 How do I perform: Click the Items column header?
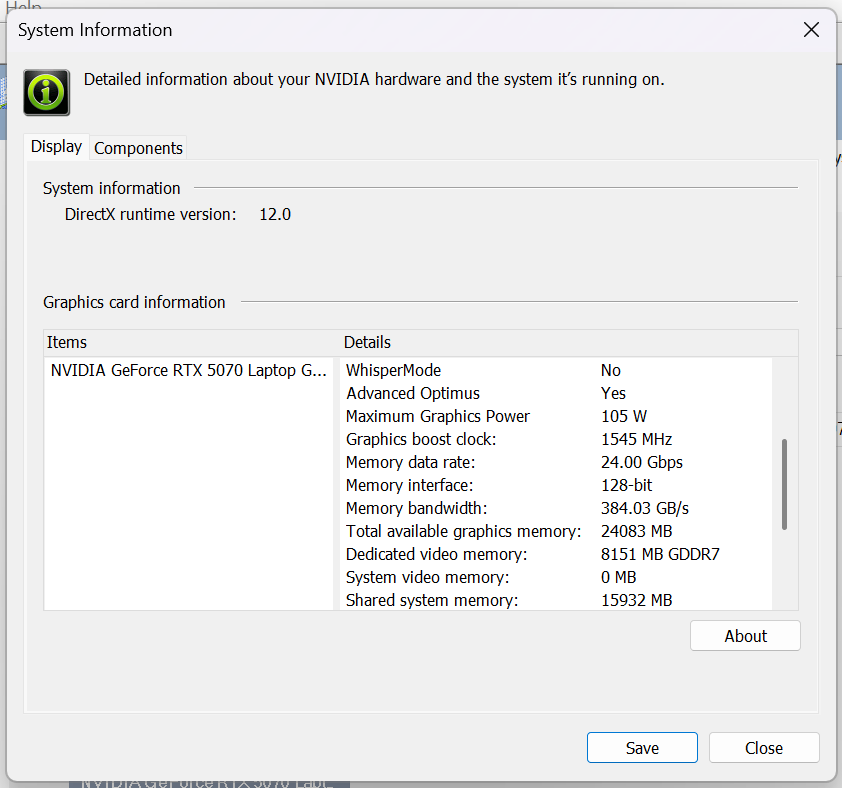pyautogui.click(x=192, y=342)
